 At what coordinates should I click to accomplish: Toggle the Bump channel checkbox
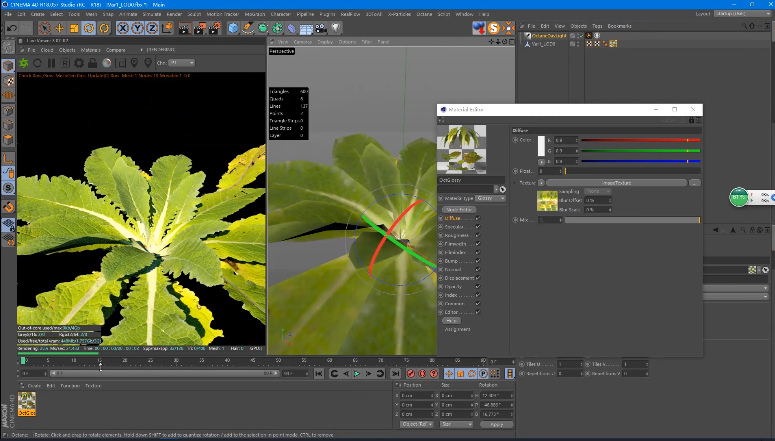click(478, 261)
